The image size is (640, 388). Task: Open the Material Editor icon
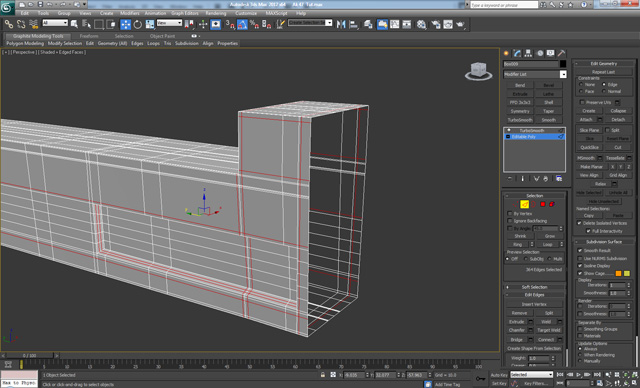(421, 24)
